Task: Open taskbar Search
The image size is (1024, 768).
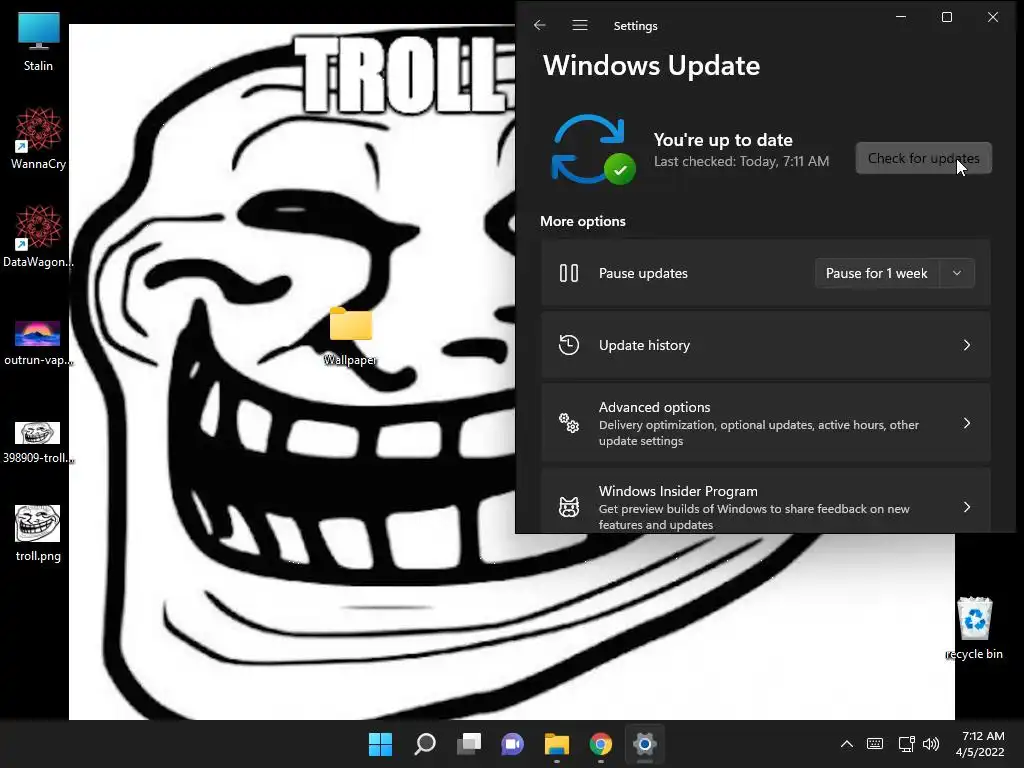Action: point(425,744)
